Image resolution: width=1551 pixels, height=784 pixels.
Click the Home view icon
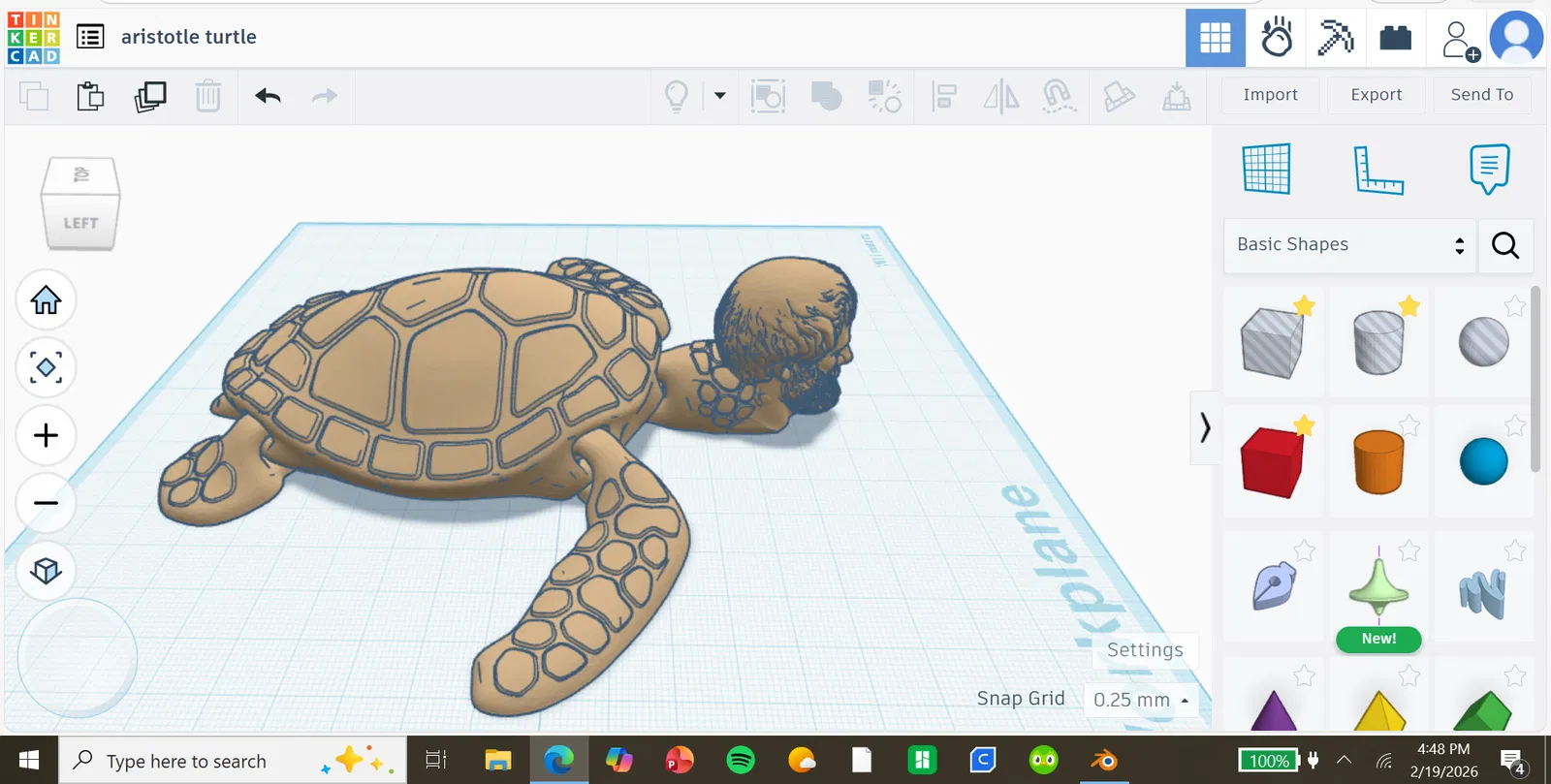tap(46, 300)
